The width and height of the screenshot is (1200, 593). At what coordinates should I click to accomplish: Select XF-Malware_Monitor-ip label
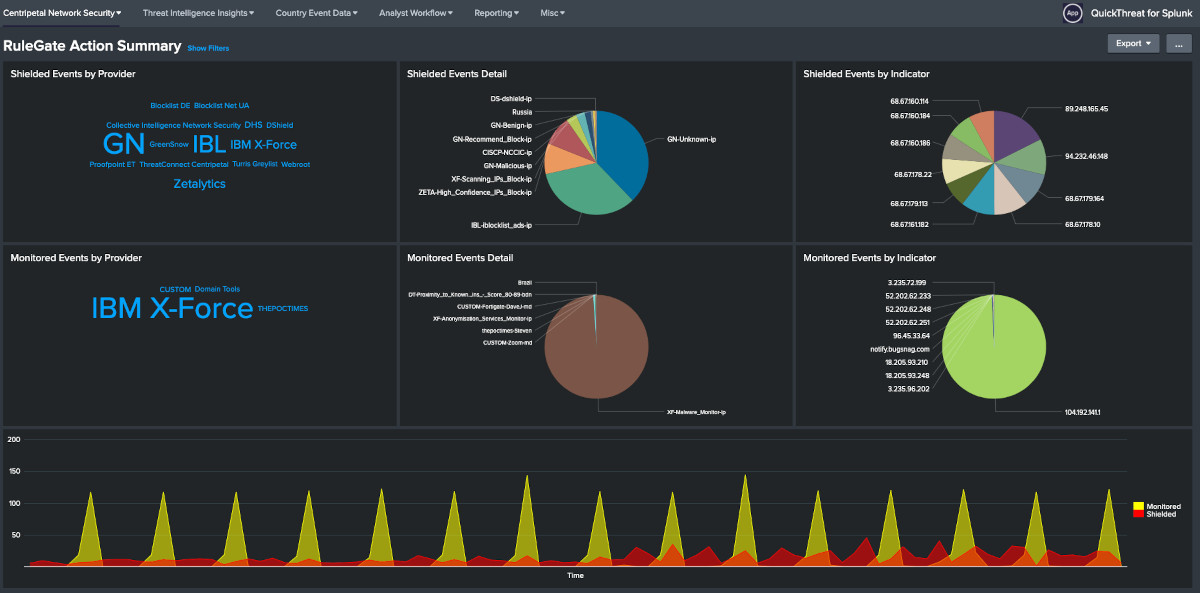tap(696, 411)
